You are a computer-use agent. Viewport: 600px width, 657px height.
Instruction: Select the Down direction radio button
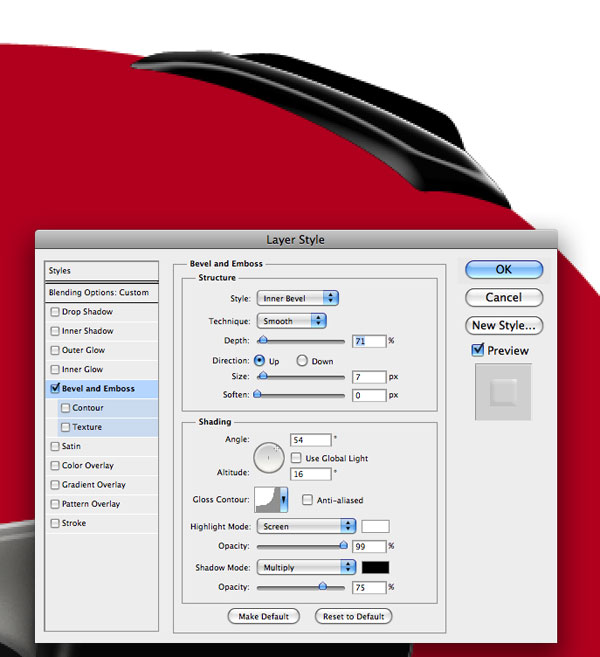coord(302,360)
